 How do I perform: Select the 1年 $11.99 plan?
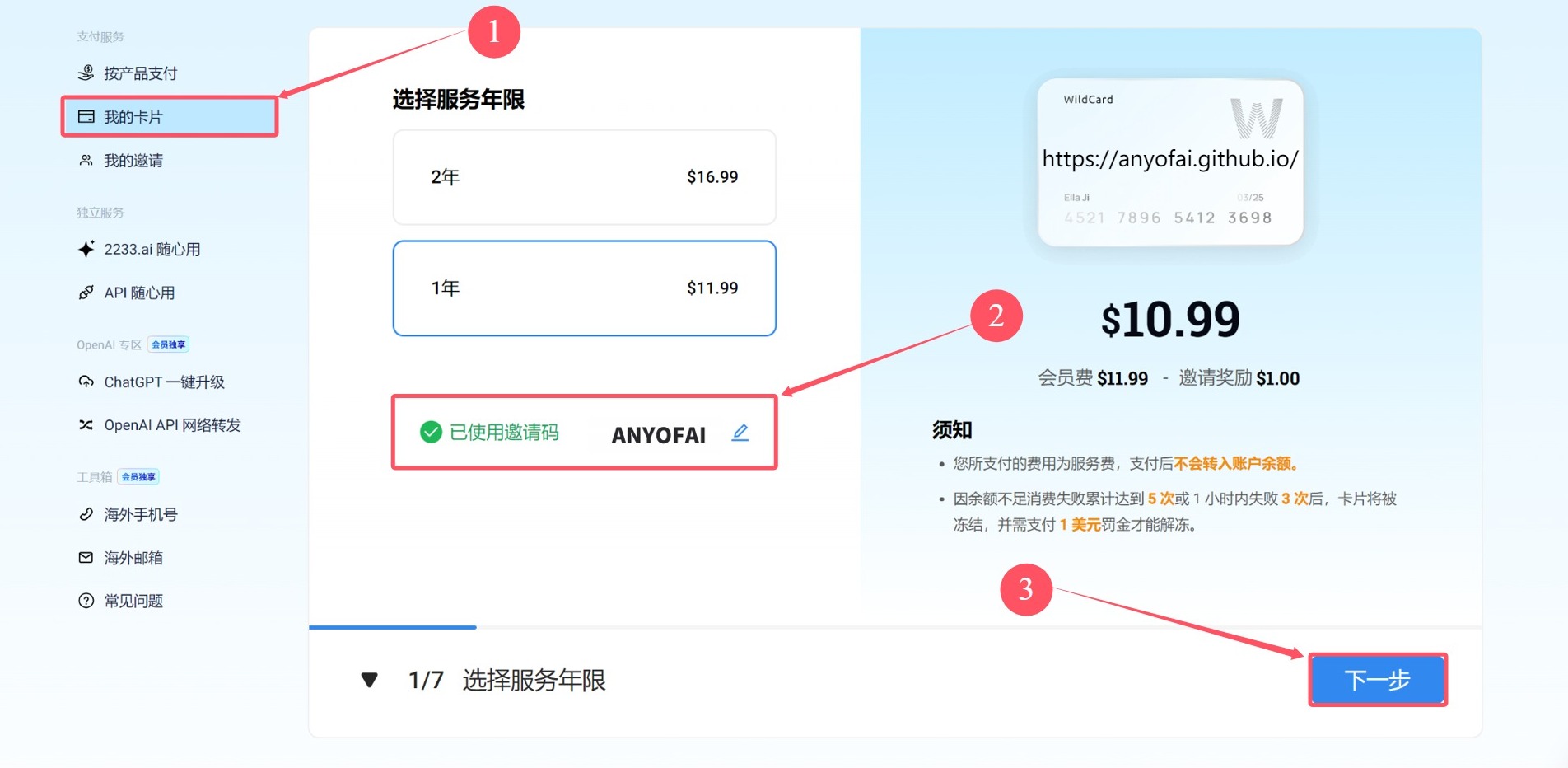click(x=585, y=288)
